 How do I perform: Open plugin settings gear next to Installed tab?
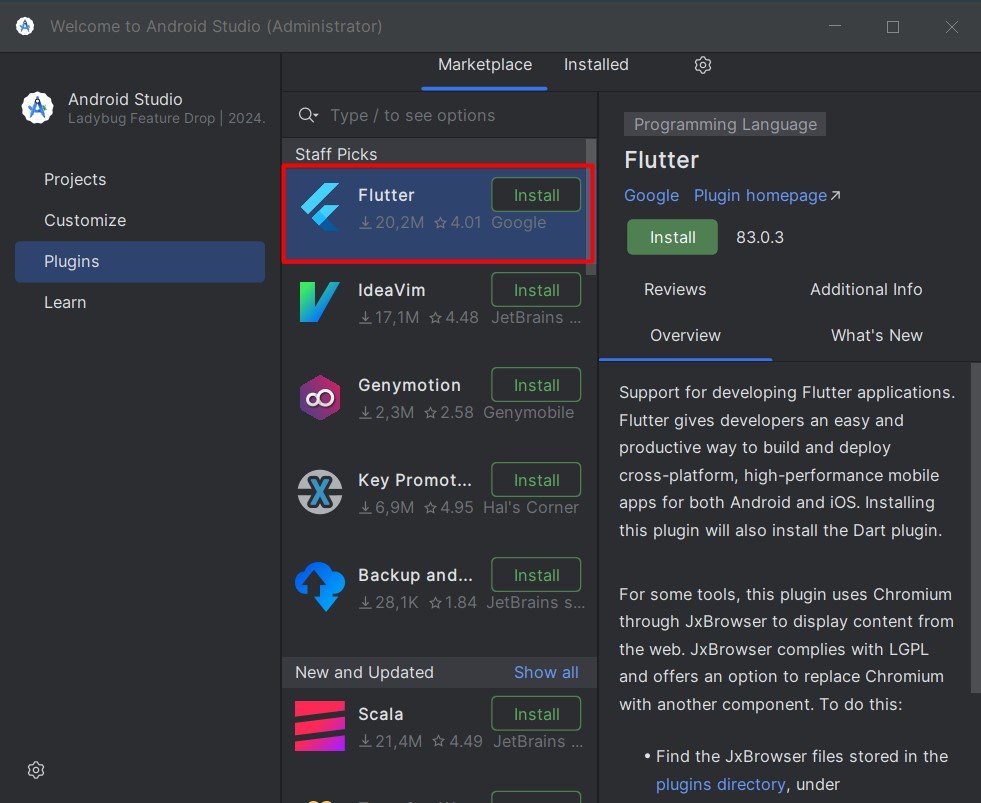pyautogui.click(x=703, y=65)
